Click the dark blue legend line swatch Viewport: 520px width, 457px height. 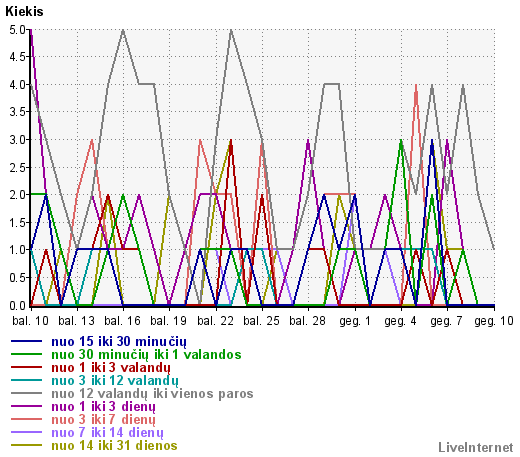[x=26, y=341]
